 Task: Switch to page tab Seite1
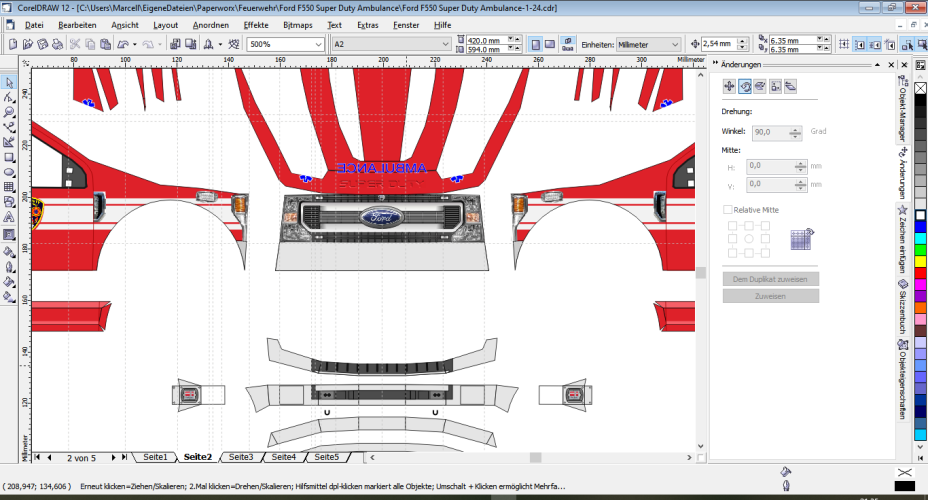coord(155,457)
